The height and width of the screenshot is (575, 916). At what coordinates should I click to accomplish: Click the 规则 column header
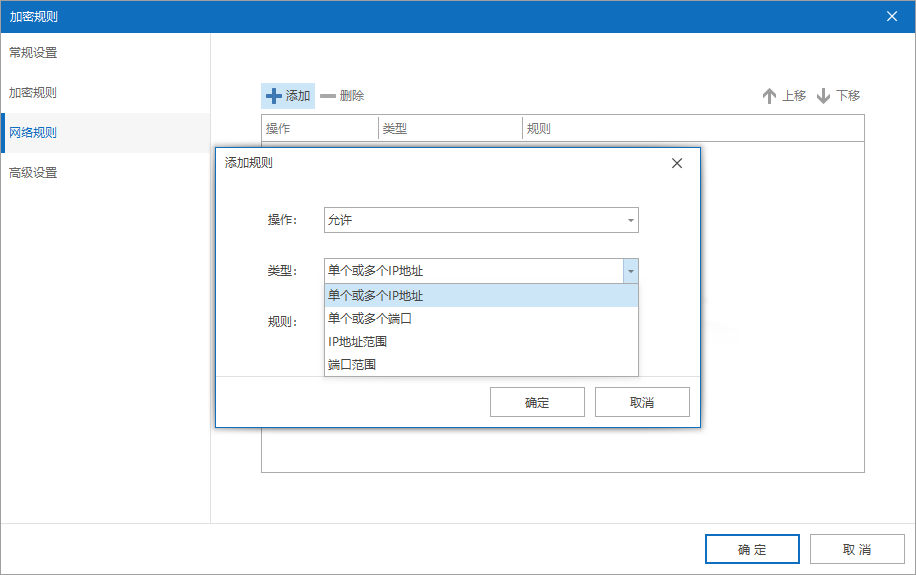click(x=539, y=129)
